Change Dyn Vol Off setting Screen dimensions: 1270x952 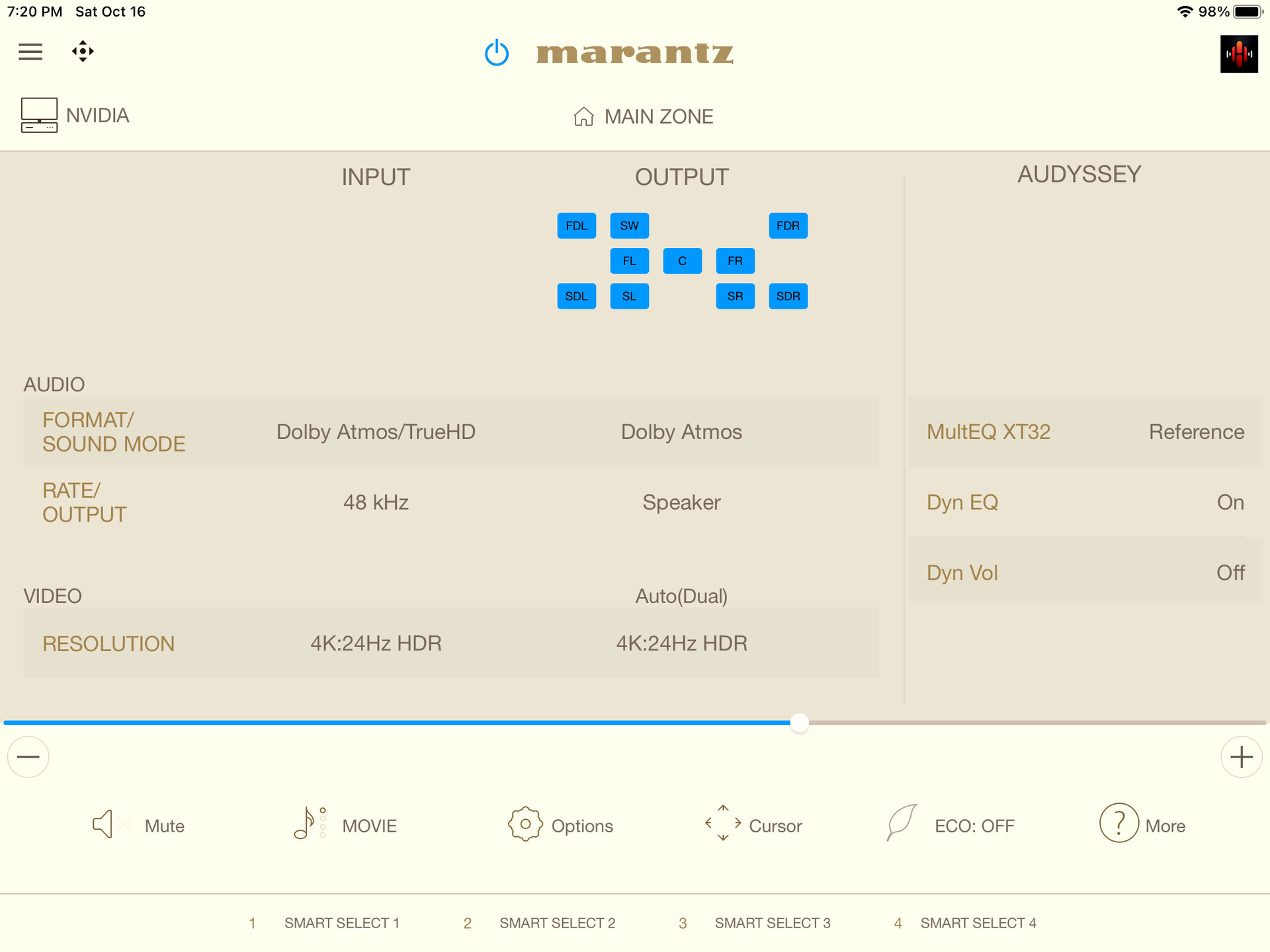click(x=1085, y=573)
